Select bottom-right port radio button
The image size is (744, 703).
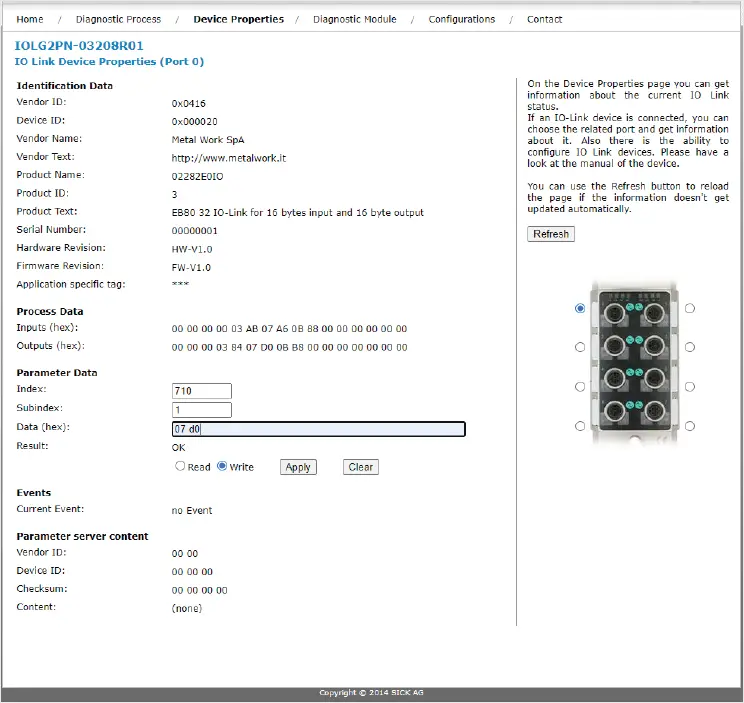pos(690,426)
